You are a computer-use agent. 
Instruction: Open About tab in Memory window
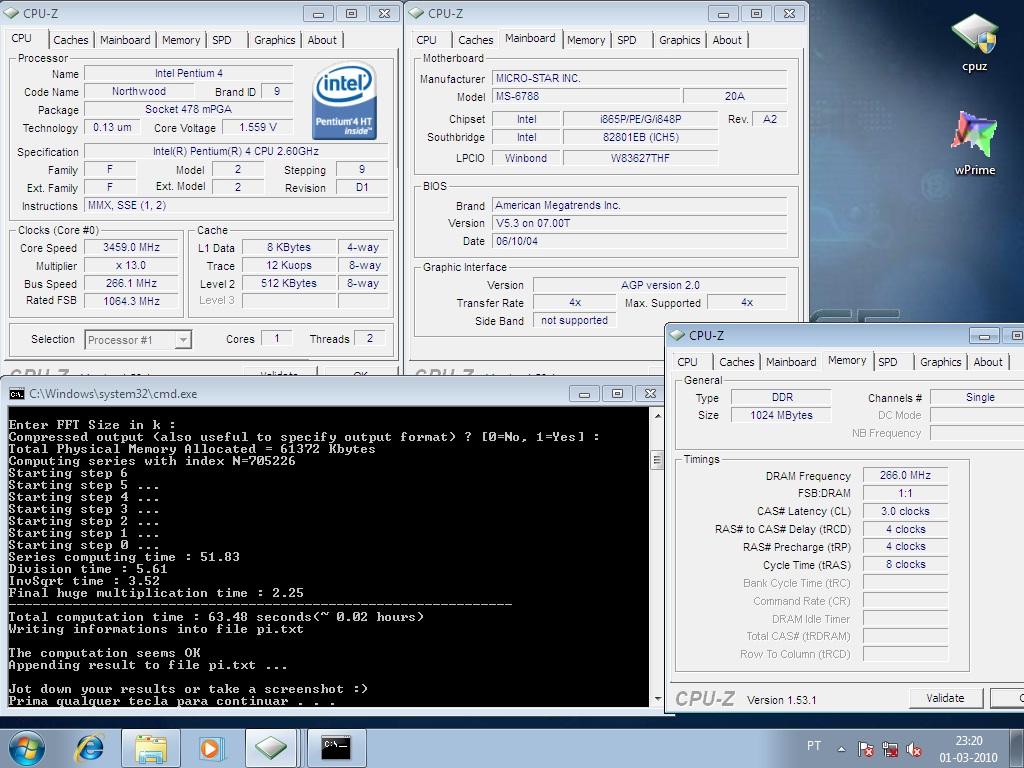coord(987,362)
